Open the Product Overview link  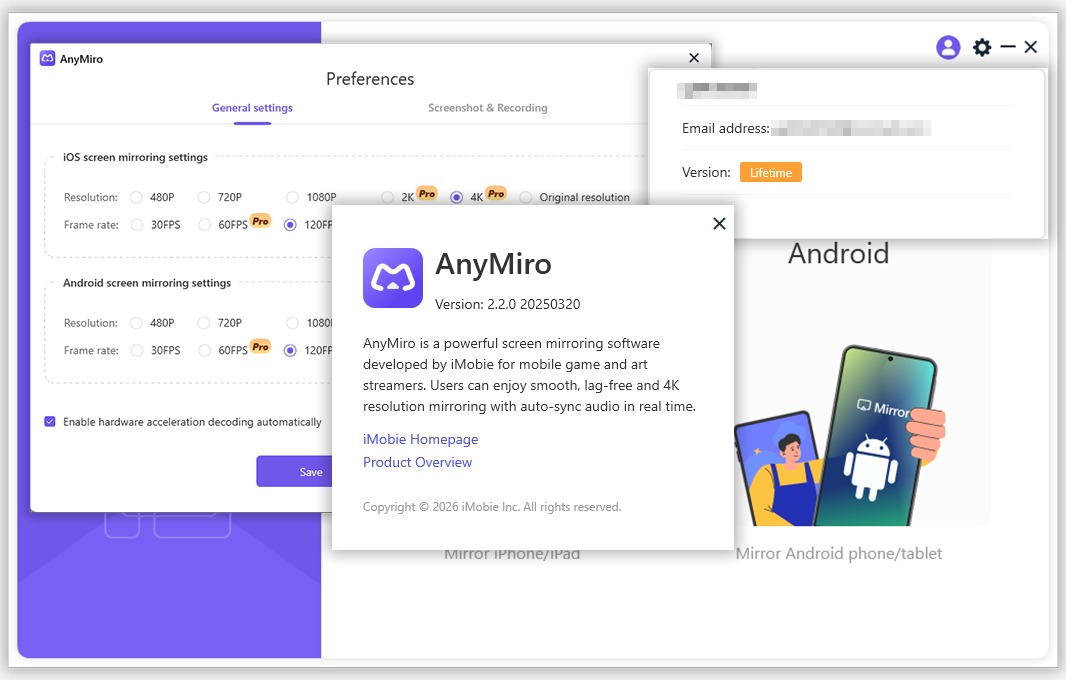click(417, 462)
